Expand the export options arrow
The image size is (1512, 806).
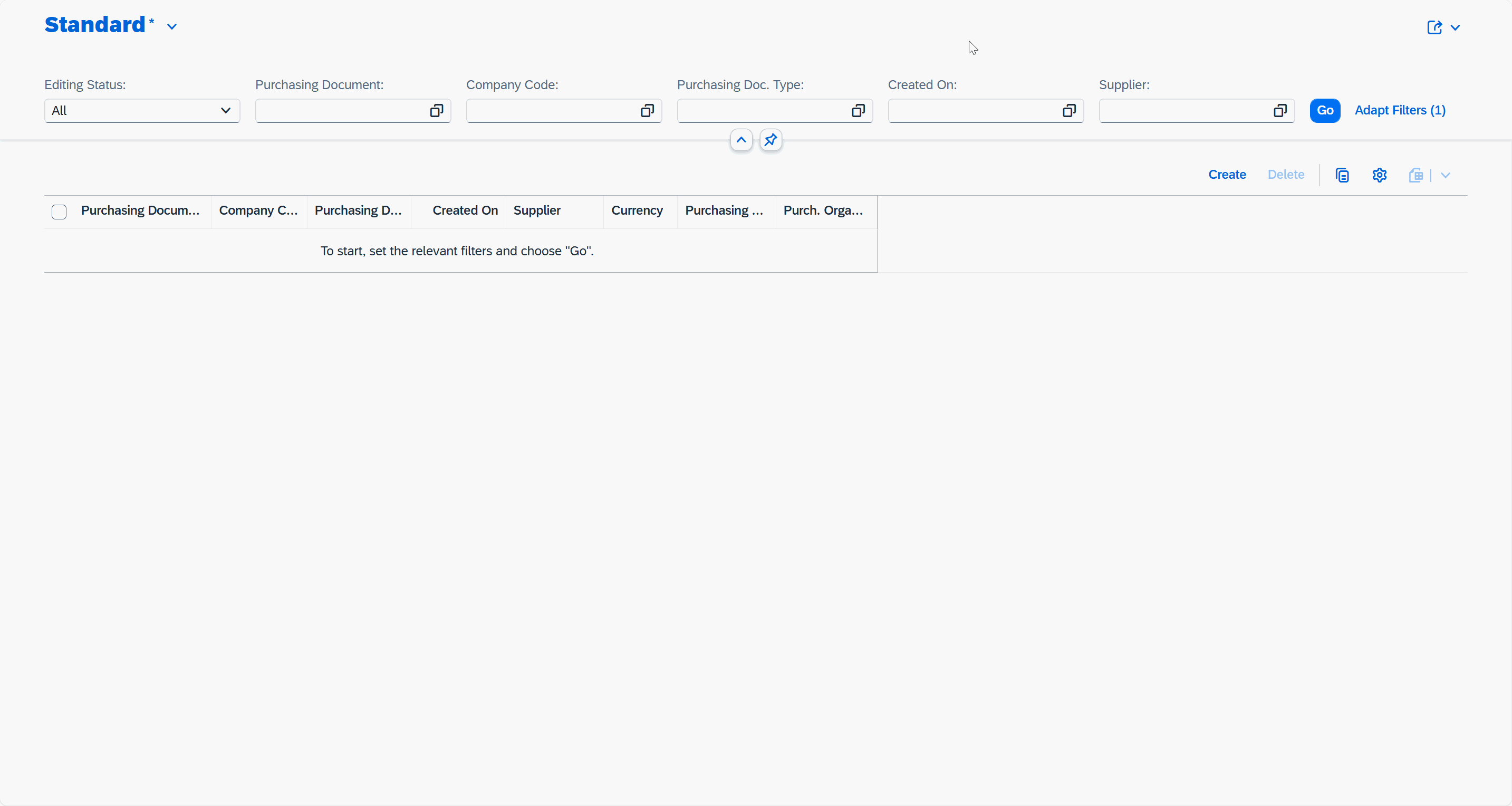tap(1446, 175)
